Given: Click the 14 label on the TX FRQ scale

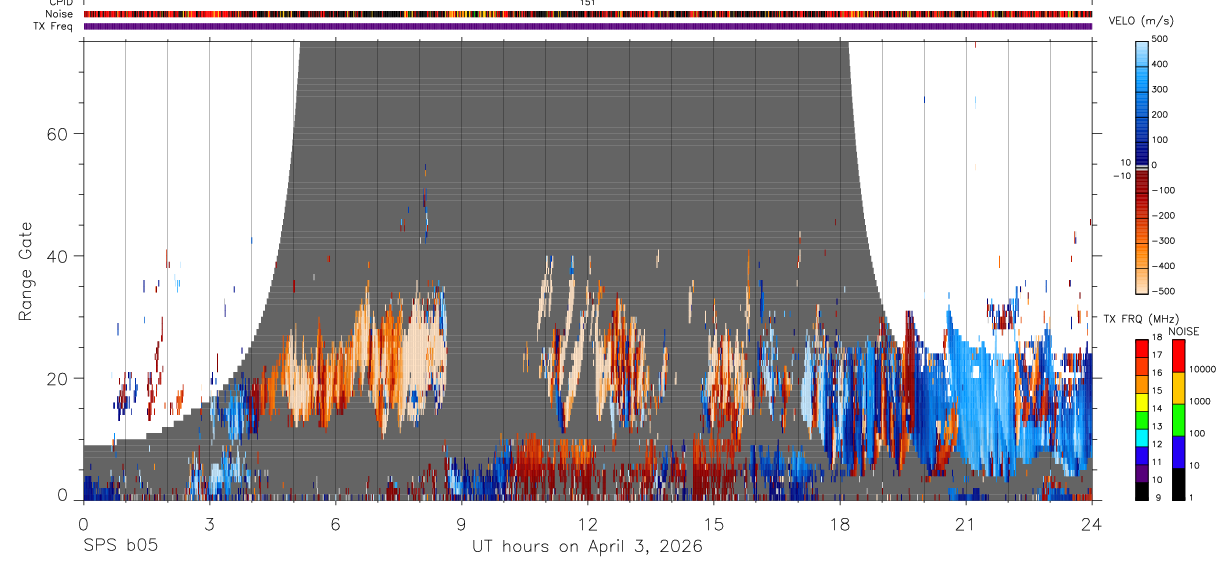Looking at the screenshot, I should [1155, 409].
